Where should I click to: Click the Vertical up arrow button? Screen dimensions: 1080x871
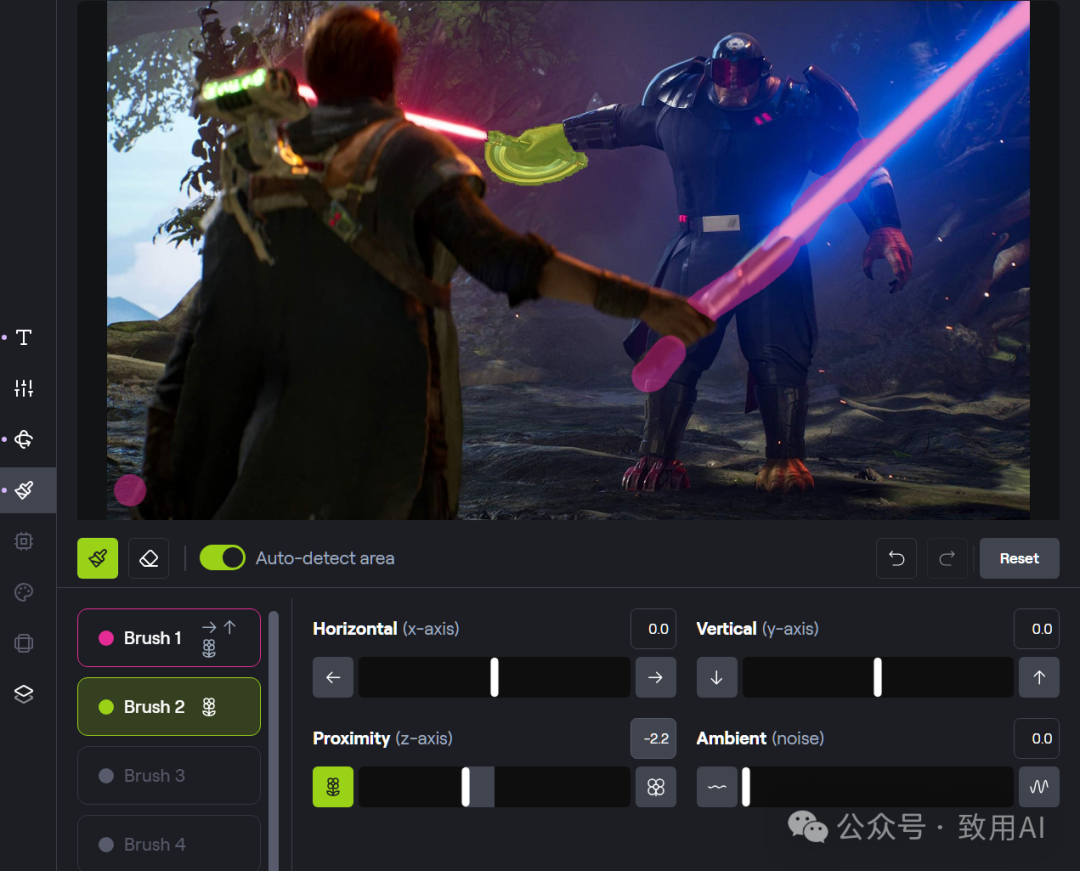(1039, 677)
